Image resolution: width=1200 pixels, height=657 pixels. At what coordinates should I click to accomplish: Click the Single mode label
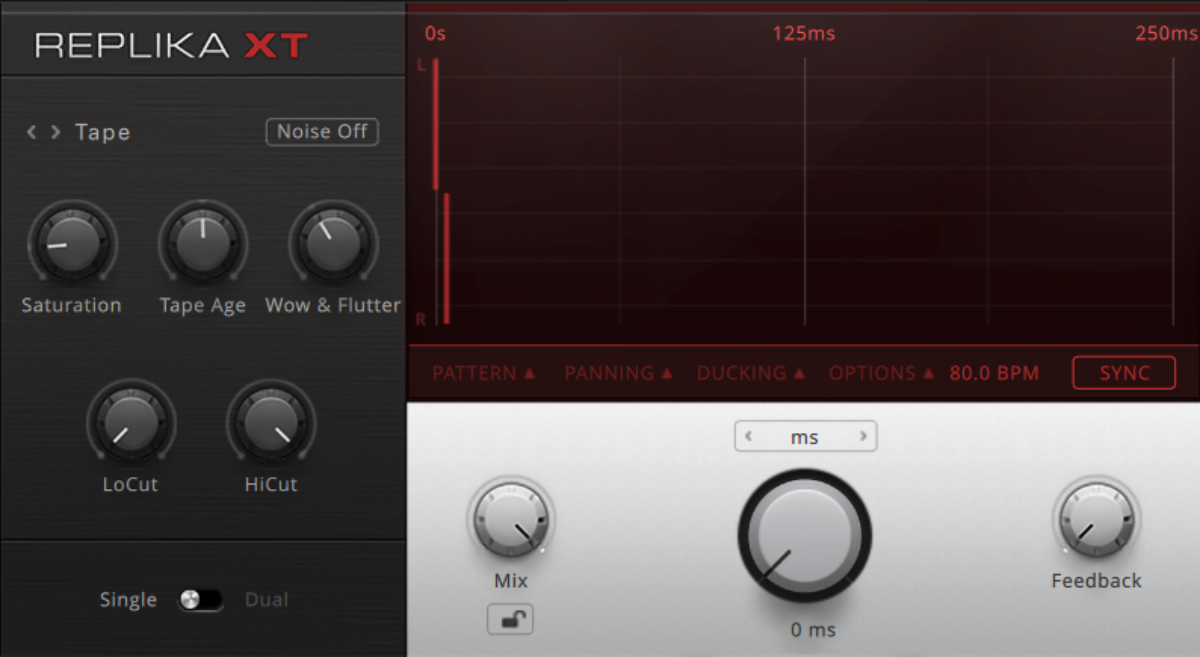128,600
